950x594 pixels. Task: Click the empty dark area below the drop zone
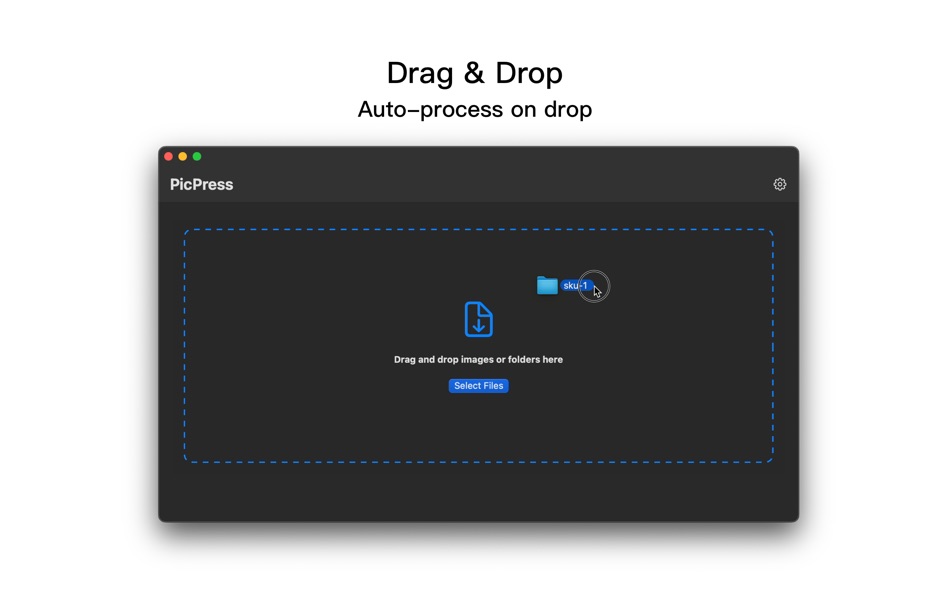coord(478,495)
